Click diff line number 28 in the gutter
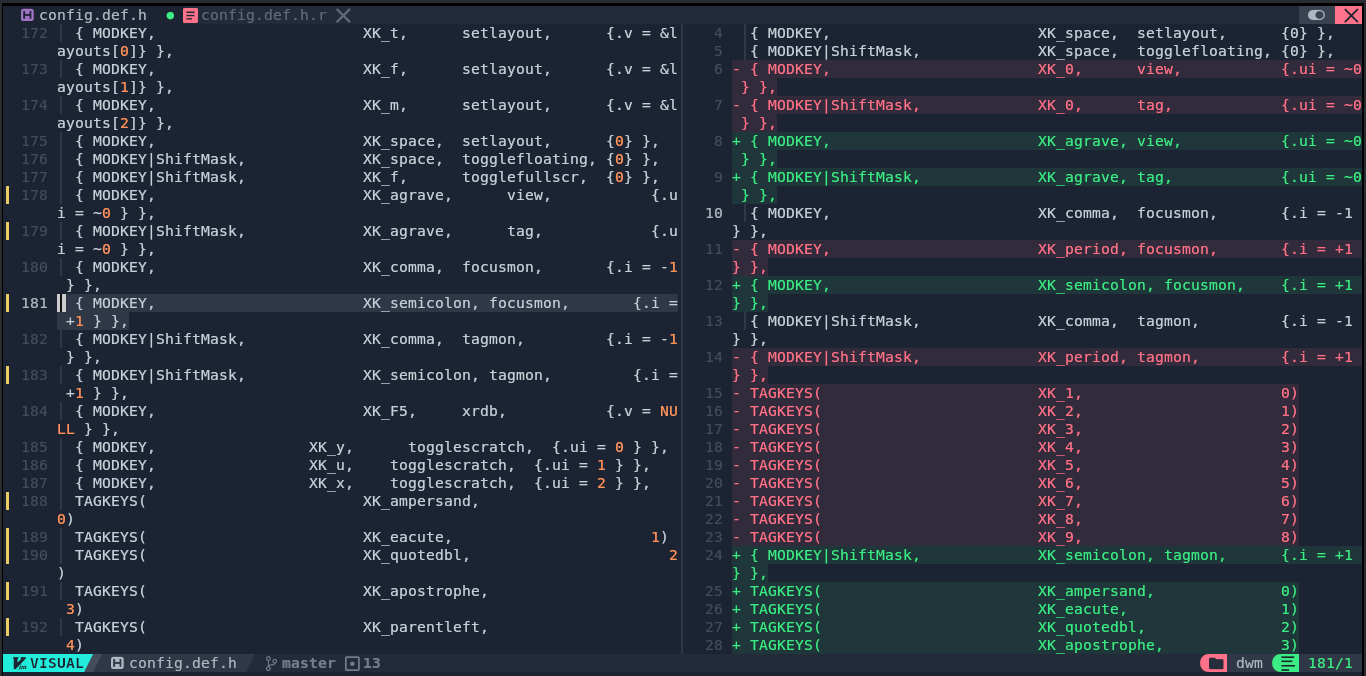The height and width of the screenshot is (676, 1366). [714, 645]
